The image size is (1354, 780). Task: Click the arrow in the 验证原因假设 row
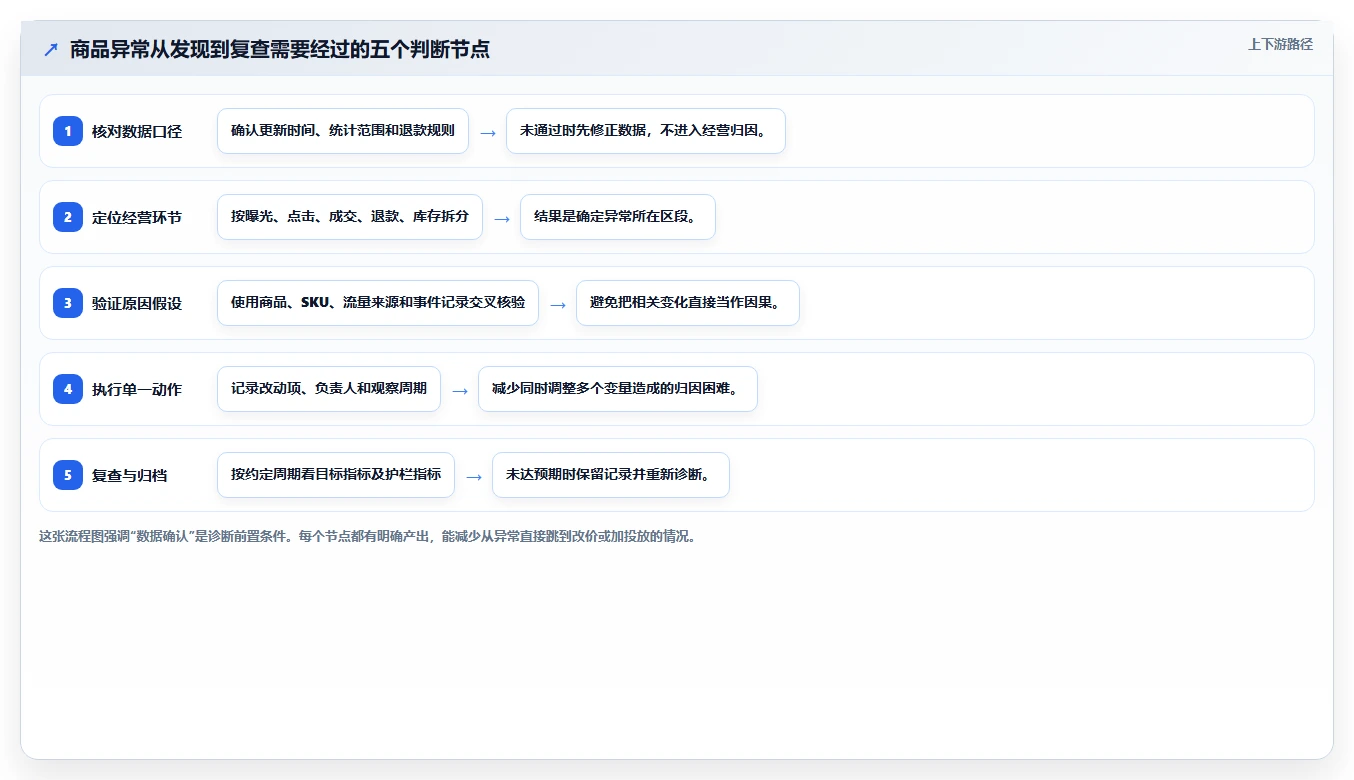pos(558,304)
